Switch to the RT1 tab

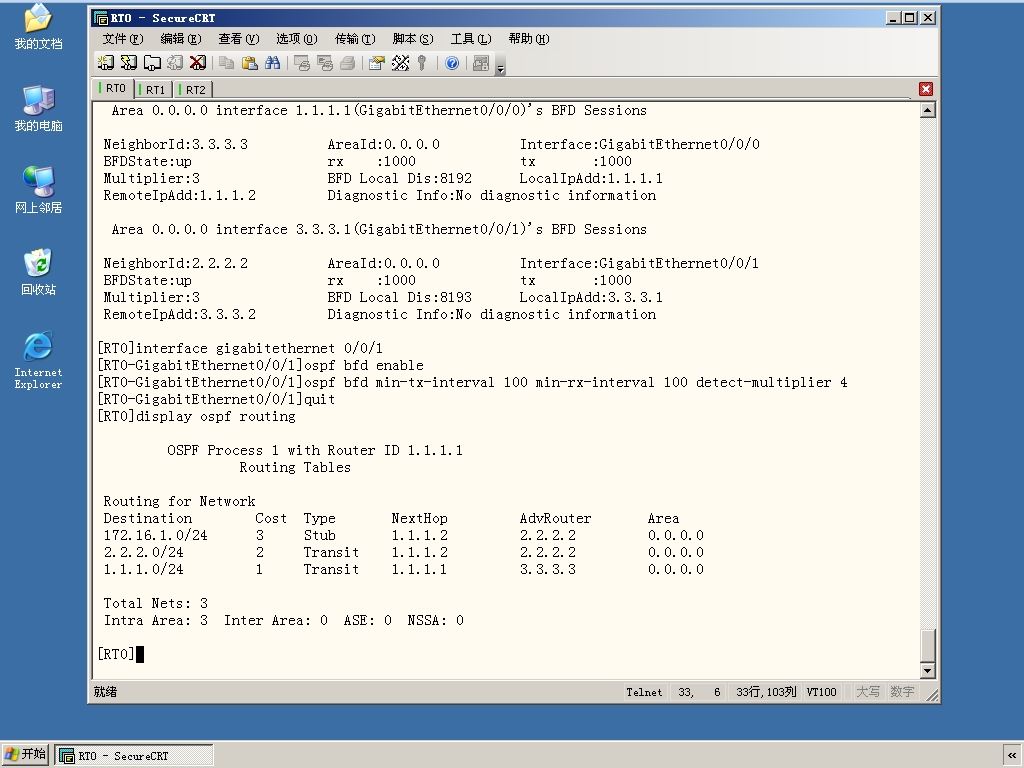154,89
